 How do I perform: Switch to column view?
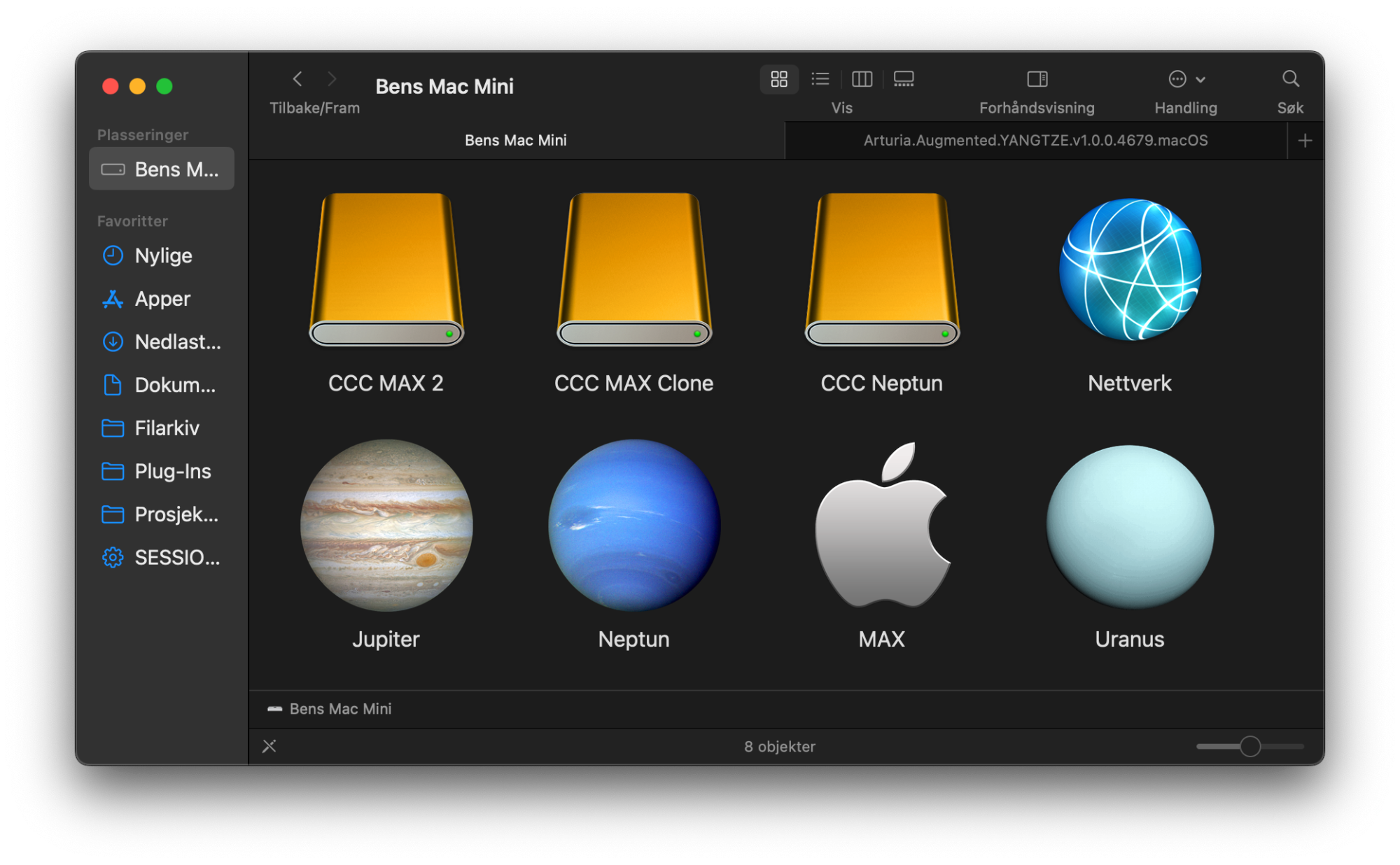pos(862,79)
